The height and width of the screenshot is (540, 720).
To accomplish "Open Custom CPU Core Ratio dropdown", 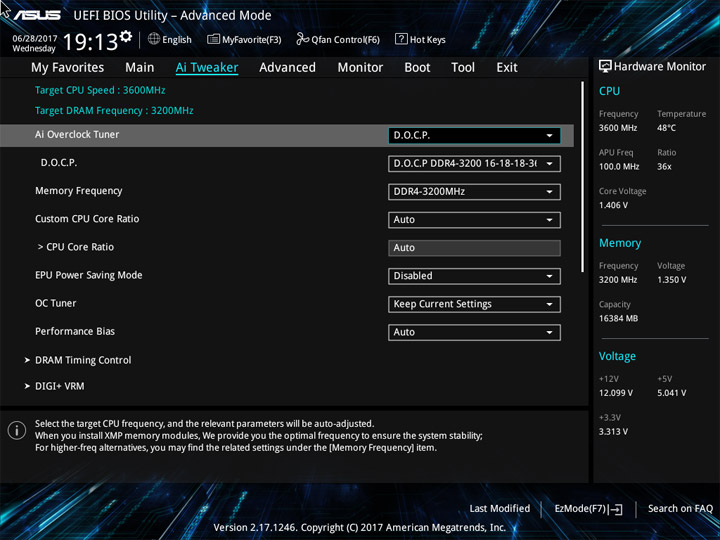I will point(474,220).
